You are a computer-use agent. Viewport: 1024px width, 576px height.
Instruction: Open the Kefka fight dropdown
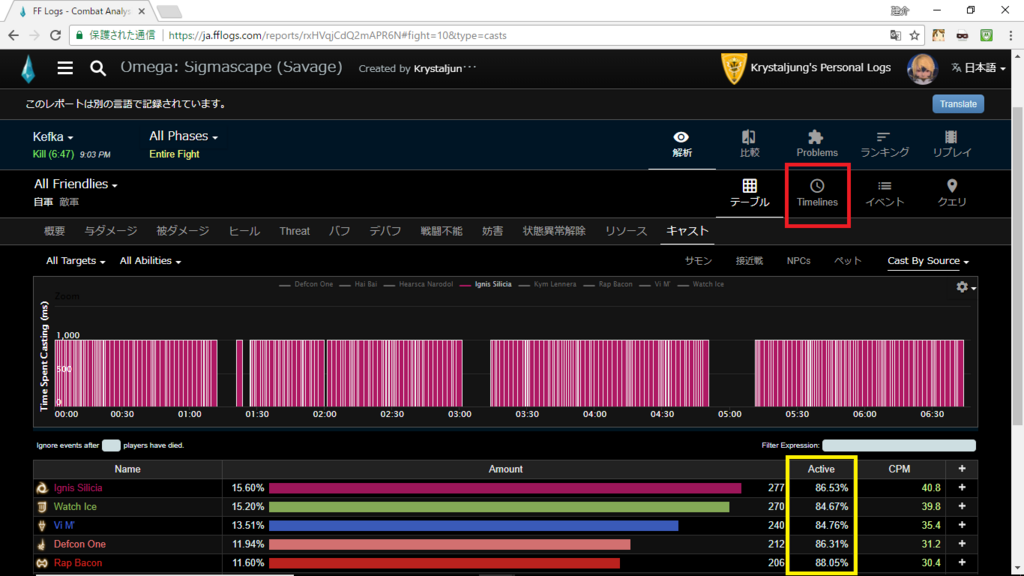pyautogui.click(x=53, y=136)
